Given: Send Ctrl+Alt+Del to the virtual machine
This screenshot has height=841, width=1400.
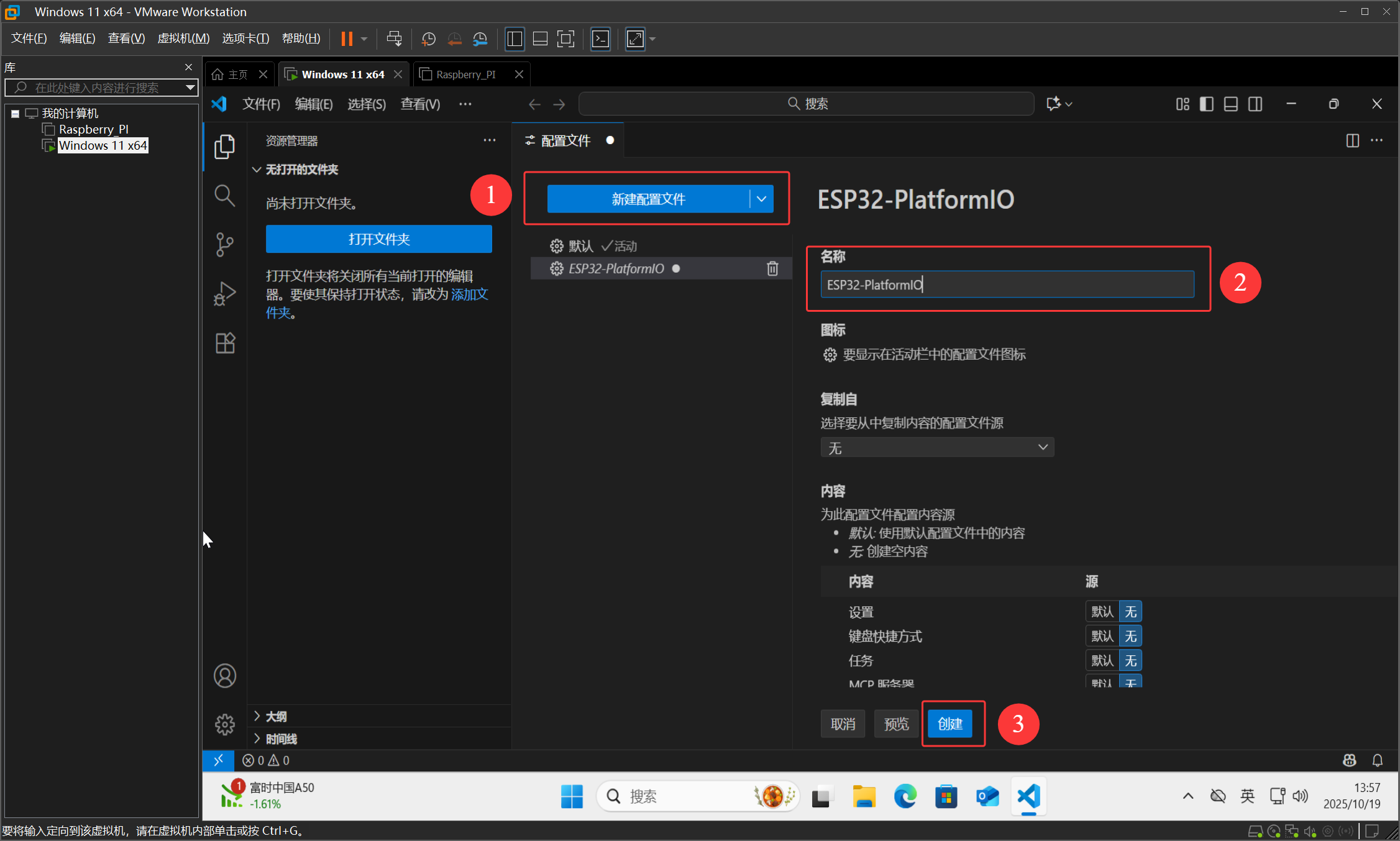Looking at the screenshot, I should click(x=394, y=39).
